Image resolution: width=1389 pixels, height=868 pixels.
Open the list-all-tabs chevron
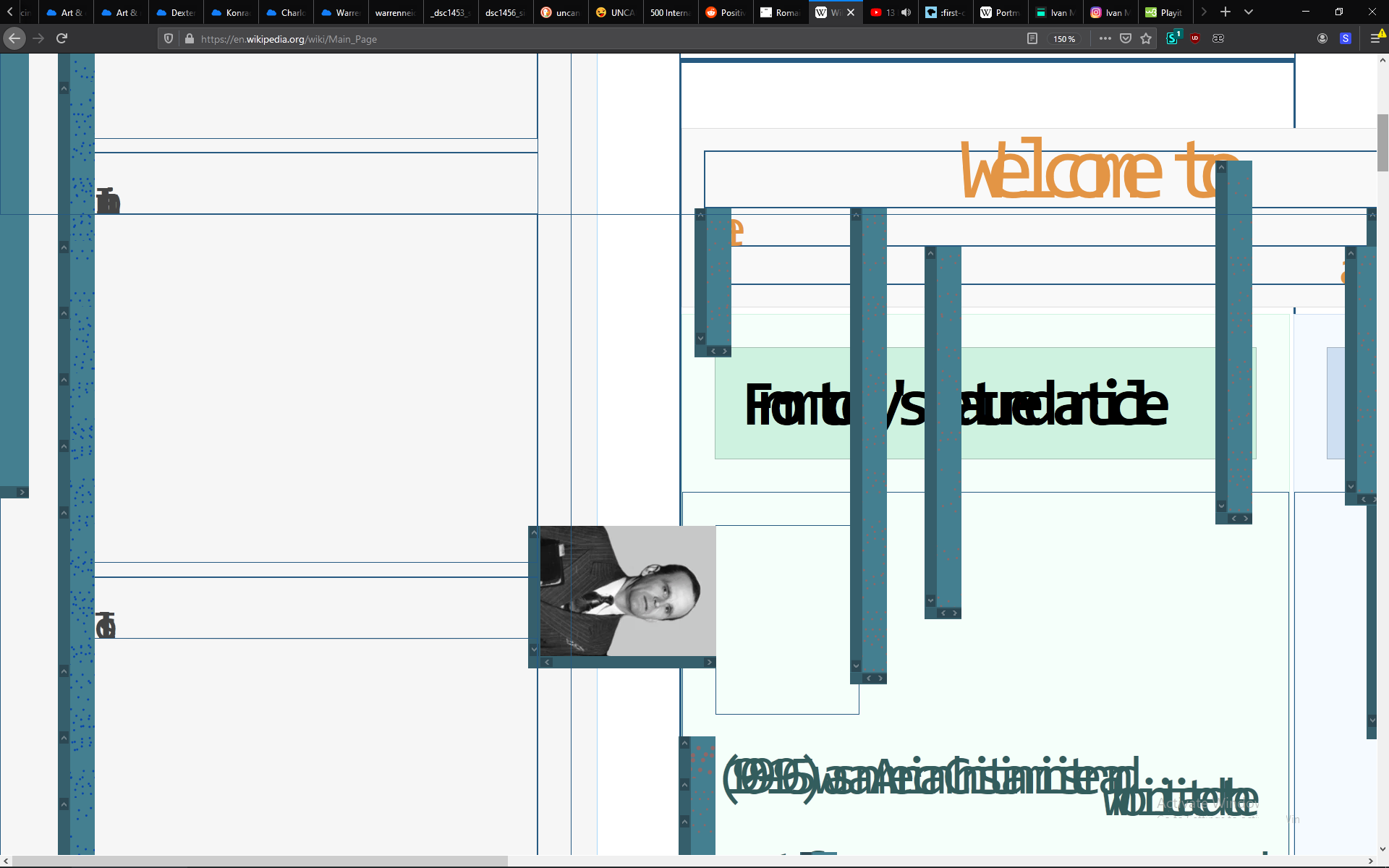pos(1249,12)
